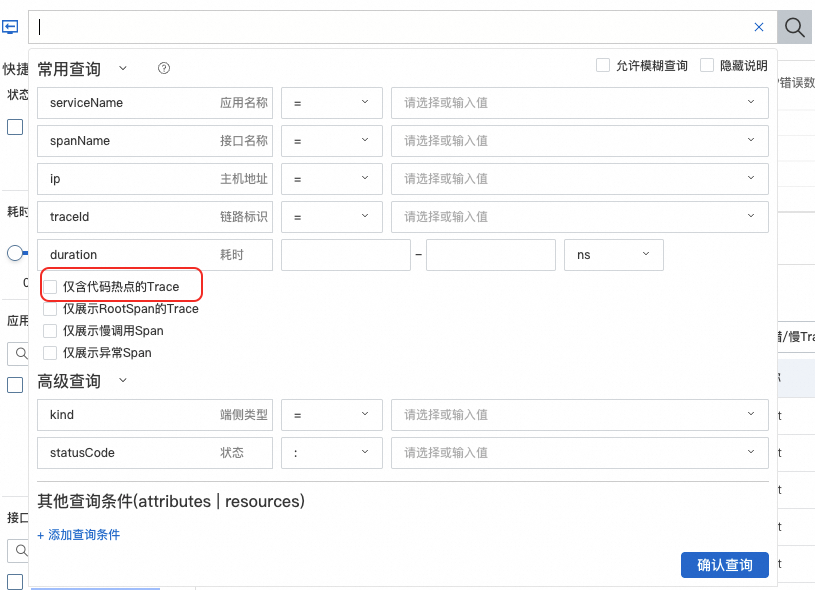Open the help question mark icon beside 常用查询
The height and width of the screenshot is (590, 815).
point(164,68)
